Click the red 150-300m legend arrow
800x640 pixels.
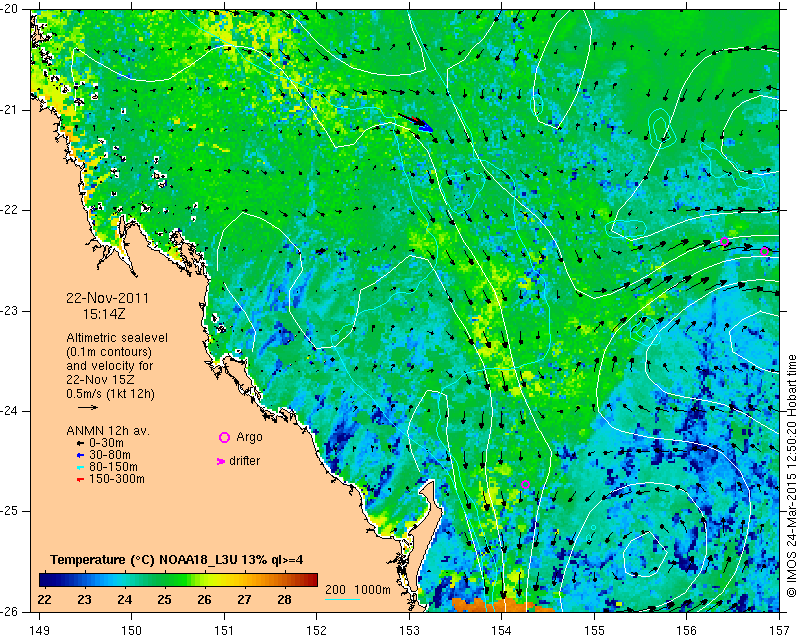(x=80, y=479)
